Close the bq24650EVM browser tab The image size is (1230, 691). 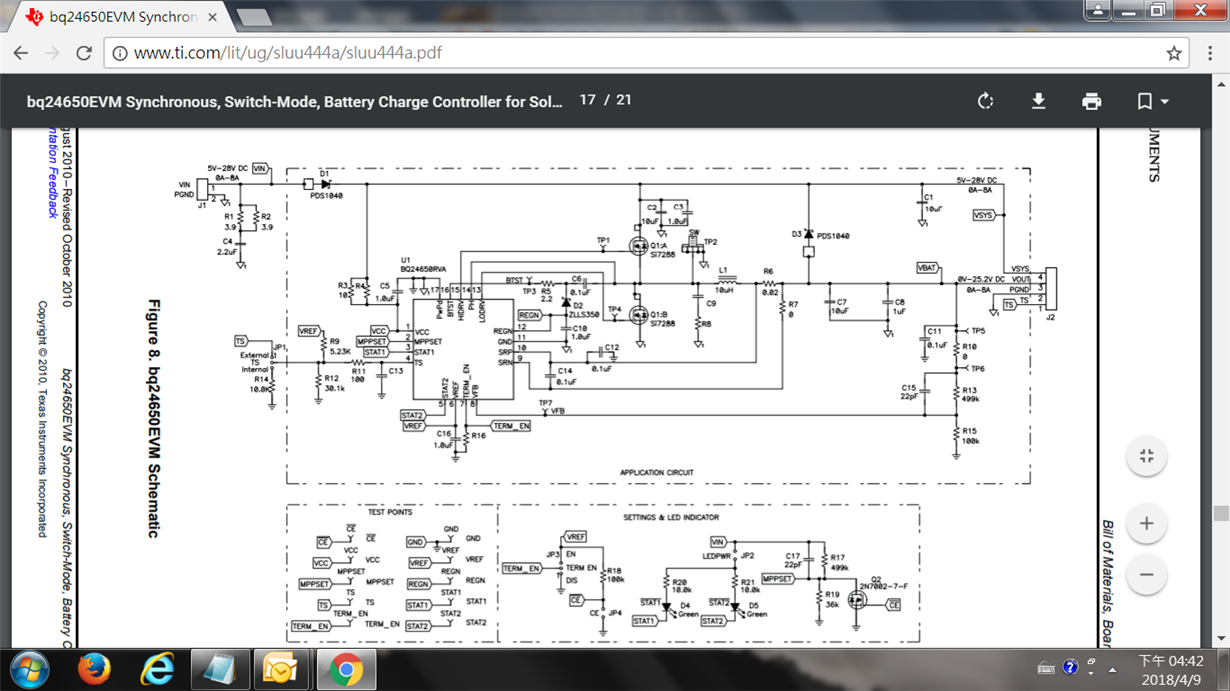(213, 17)
